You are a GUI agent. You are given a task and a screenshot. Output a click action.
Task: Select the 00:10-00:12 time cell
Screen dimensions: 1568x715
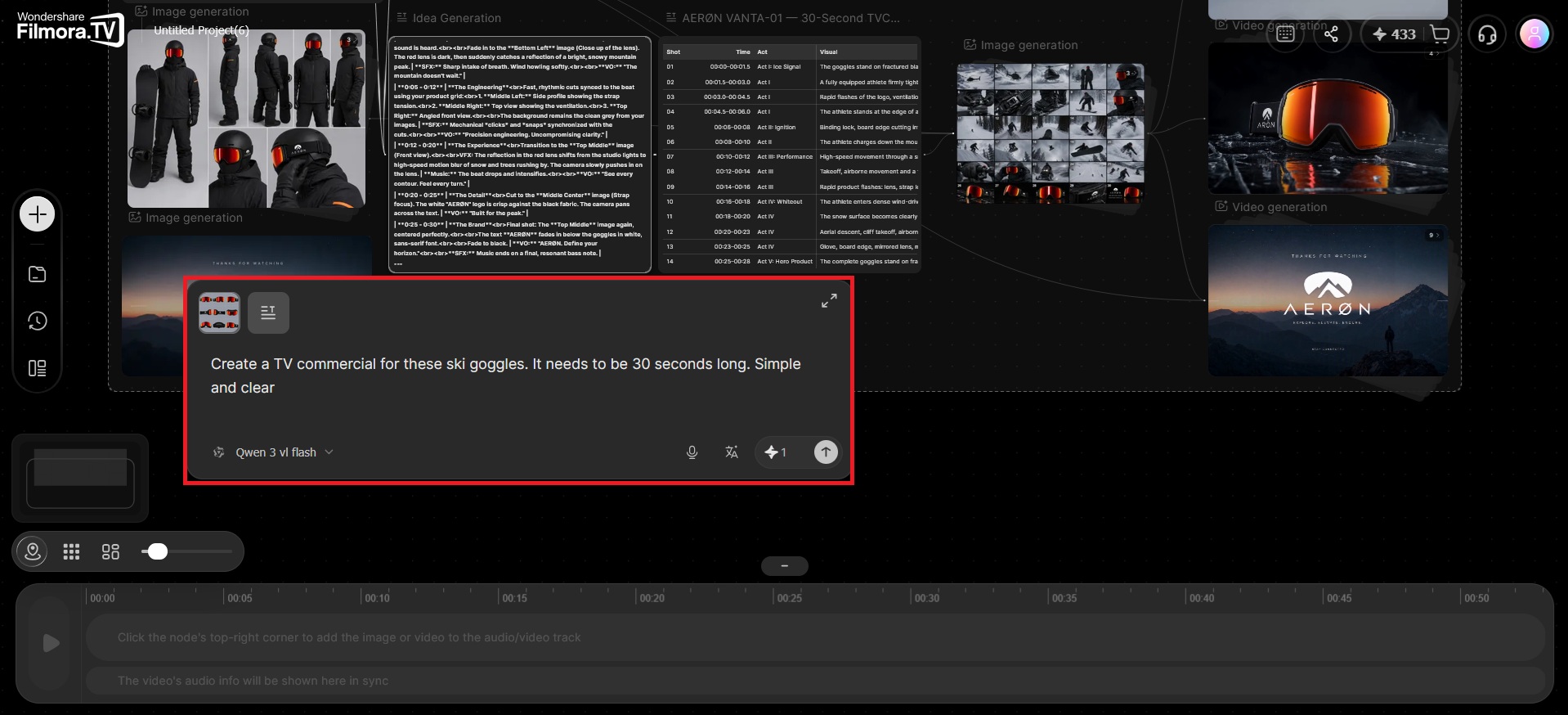(732, 157)
